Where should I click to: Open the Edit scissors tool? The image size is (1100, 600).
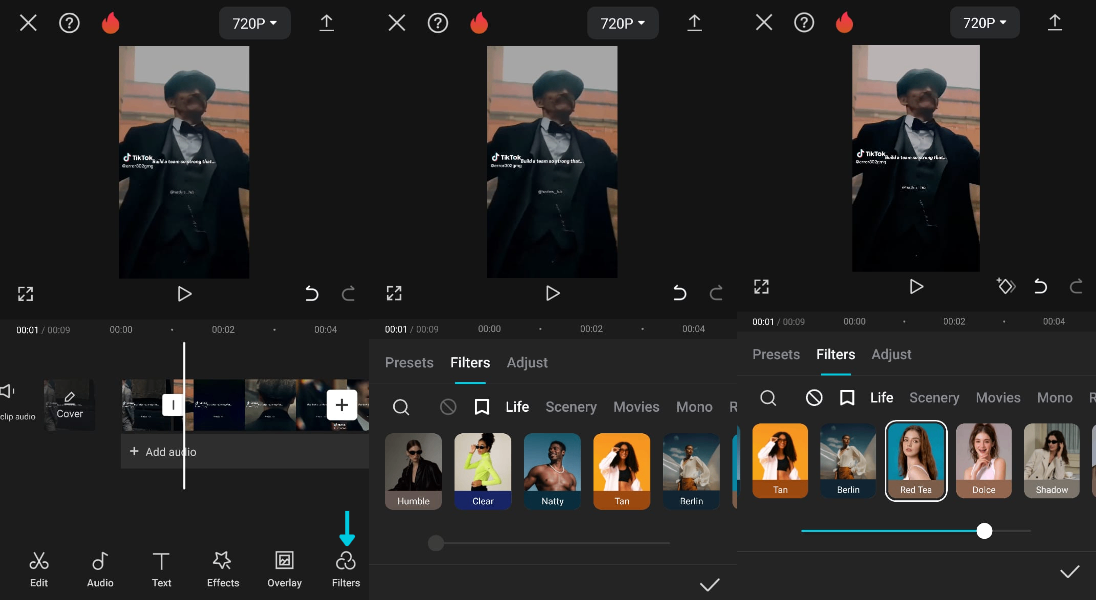(x=39, y=569)
